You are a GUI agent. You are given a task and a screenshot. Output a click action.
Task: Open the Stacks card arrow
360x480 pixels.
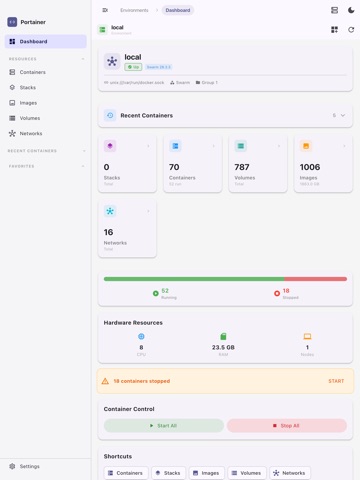148,146
